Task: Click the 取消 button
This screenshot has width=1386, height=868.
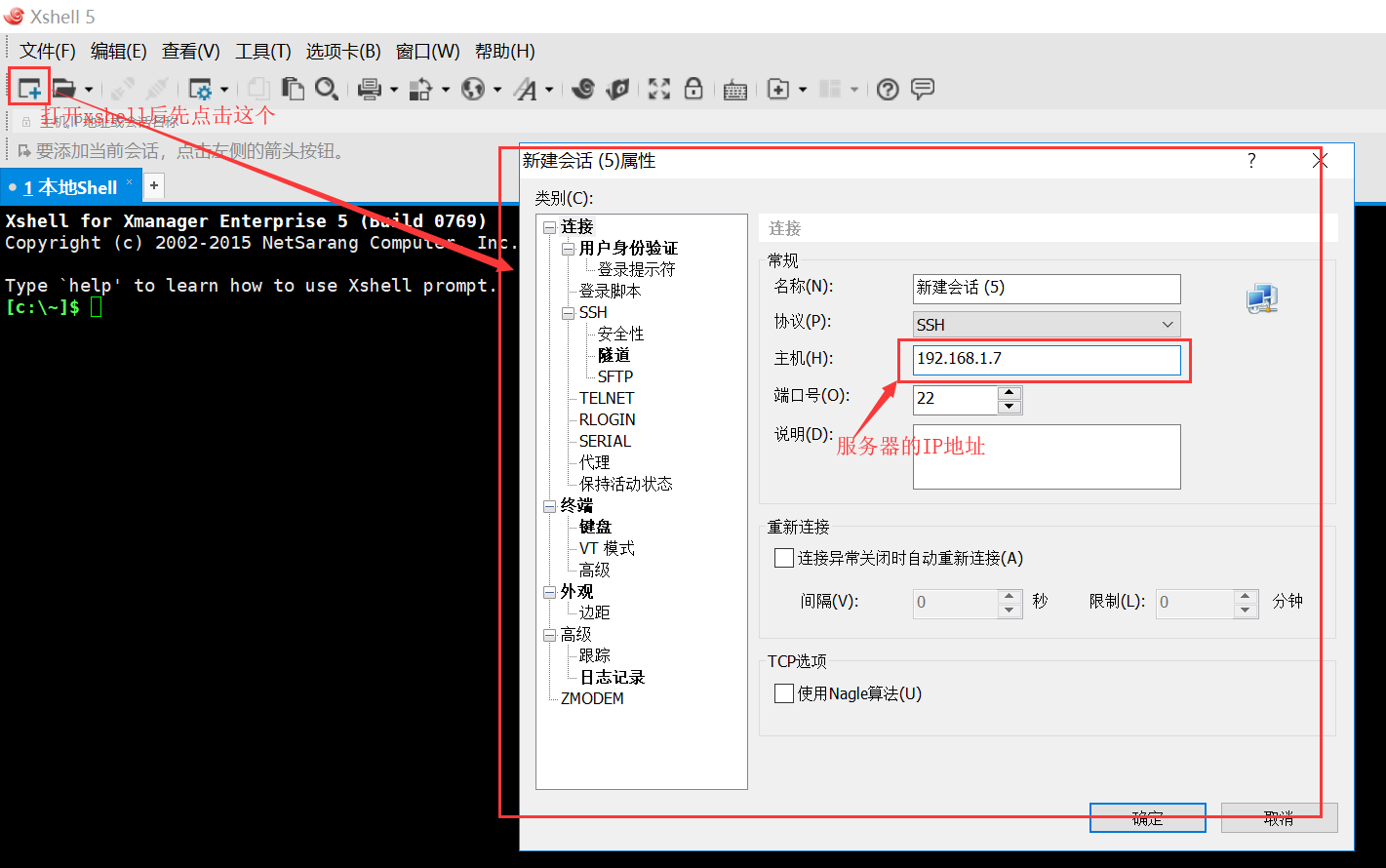Action: pyautogui.click(x=1279, y=818)
